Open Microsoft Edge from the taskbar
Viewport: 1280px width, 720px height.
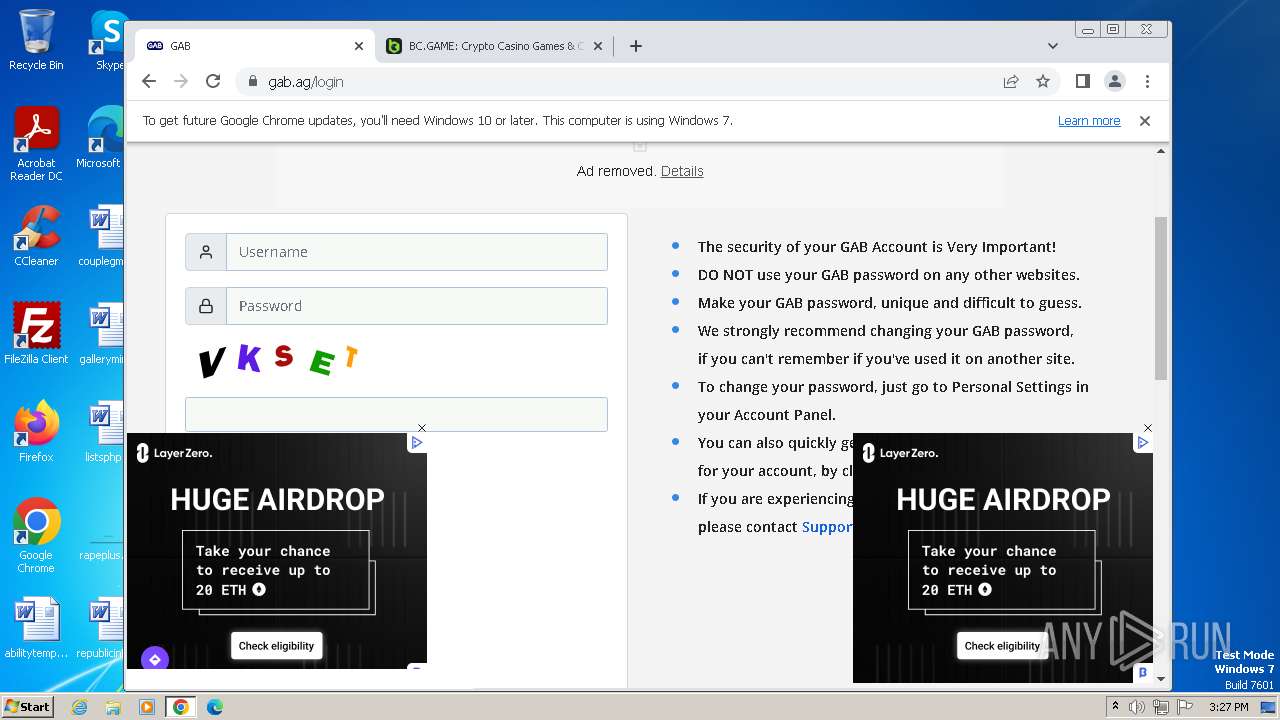click(215, 707)
